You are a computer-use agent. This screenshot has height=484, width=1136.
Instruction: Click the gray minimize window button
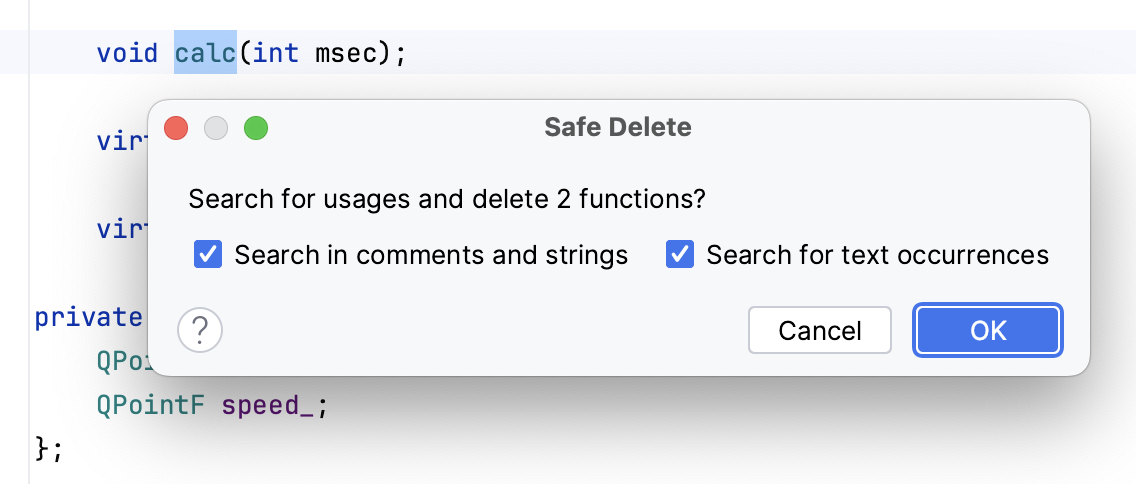(x=216, y=128)
